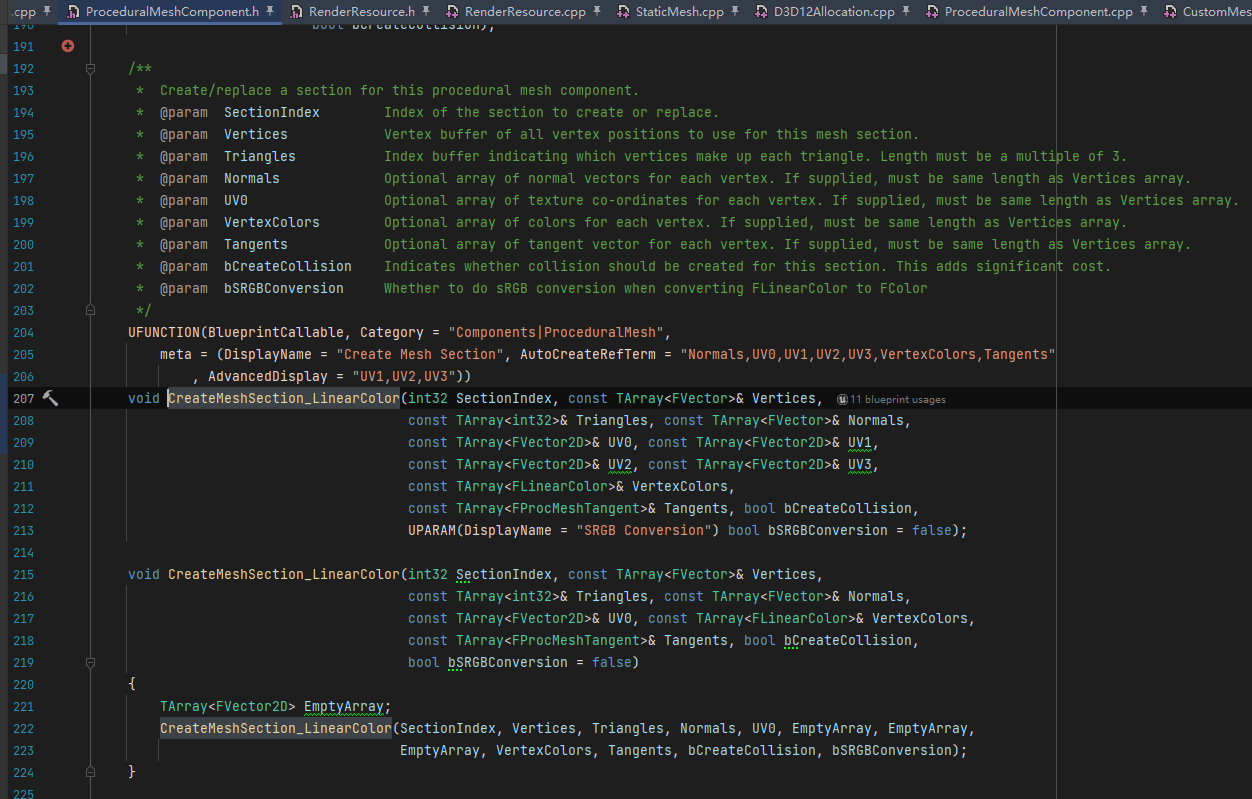Click the CreateMeshSection_LinearColor call on line 222

click(x=276, y=728)
